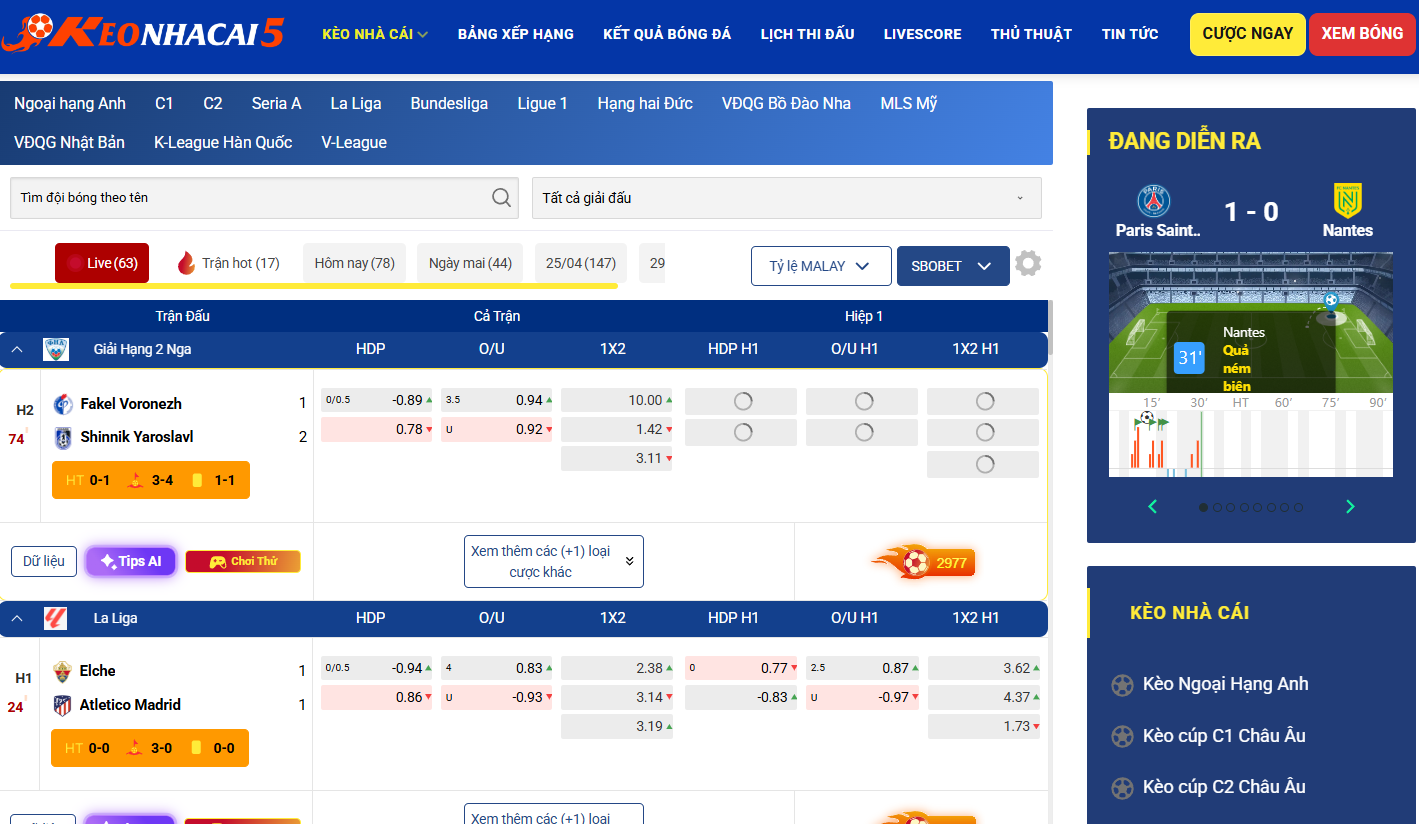Open the odds settings gear icon
This screenshot has height=824, width=1419.
click(1028, 264)
